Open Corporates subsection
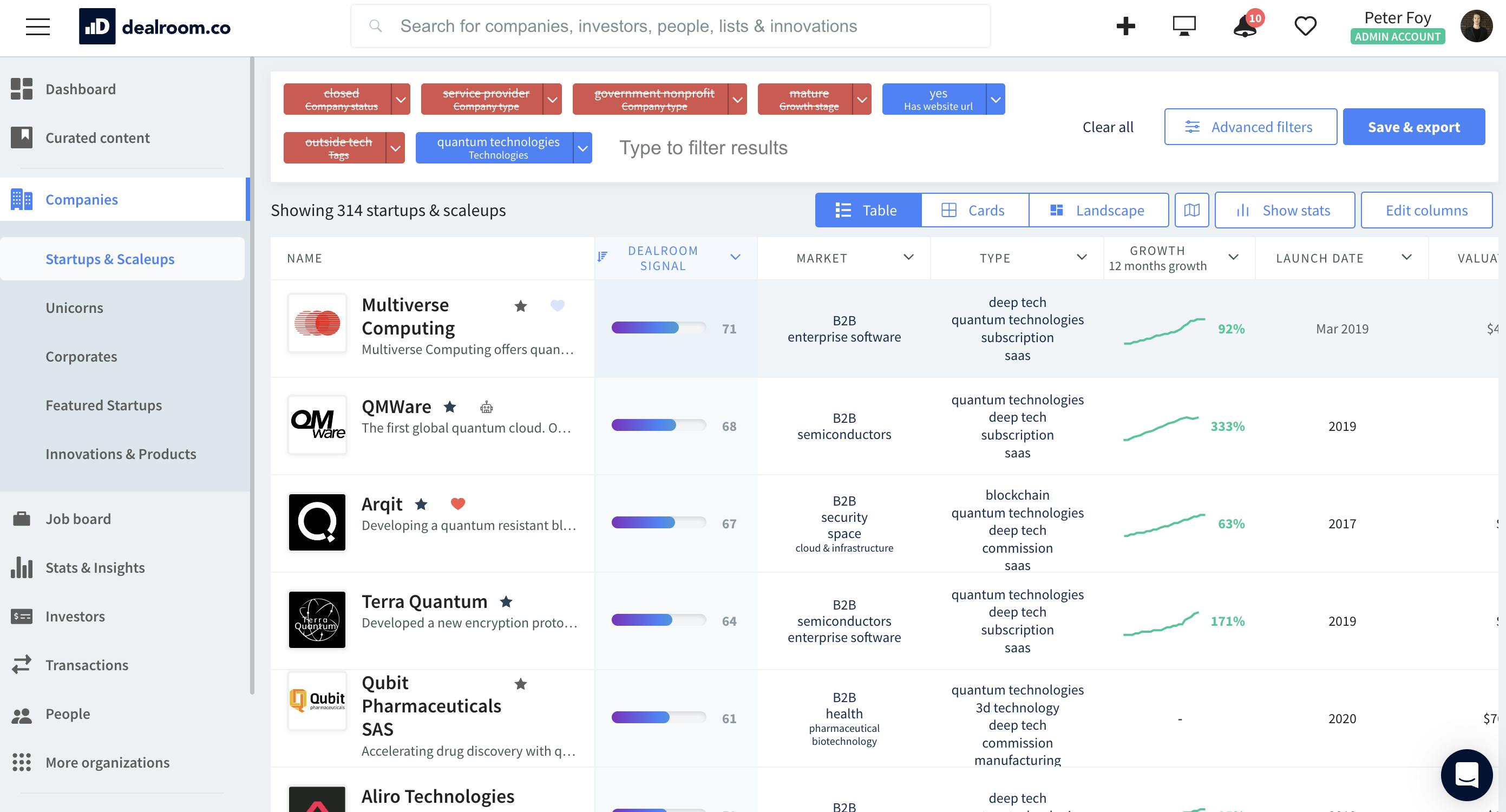This screenshot has height=812, width=1506. (x=81, y=357)
